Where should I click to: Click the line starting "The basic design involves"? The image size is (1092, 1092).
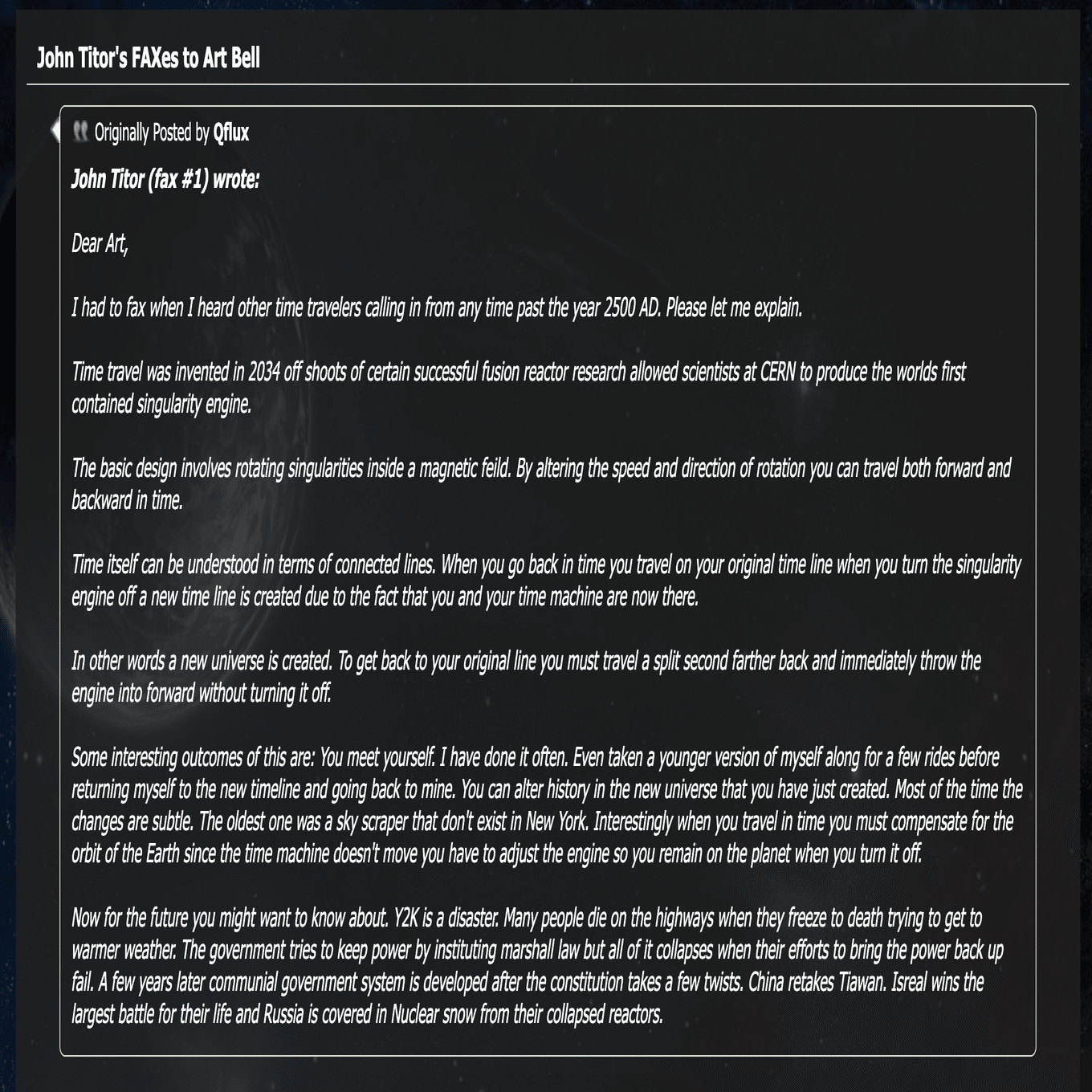(x=540, y=468)
